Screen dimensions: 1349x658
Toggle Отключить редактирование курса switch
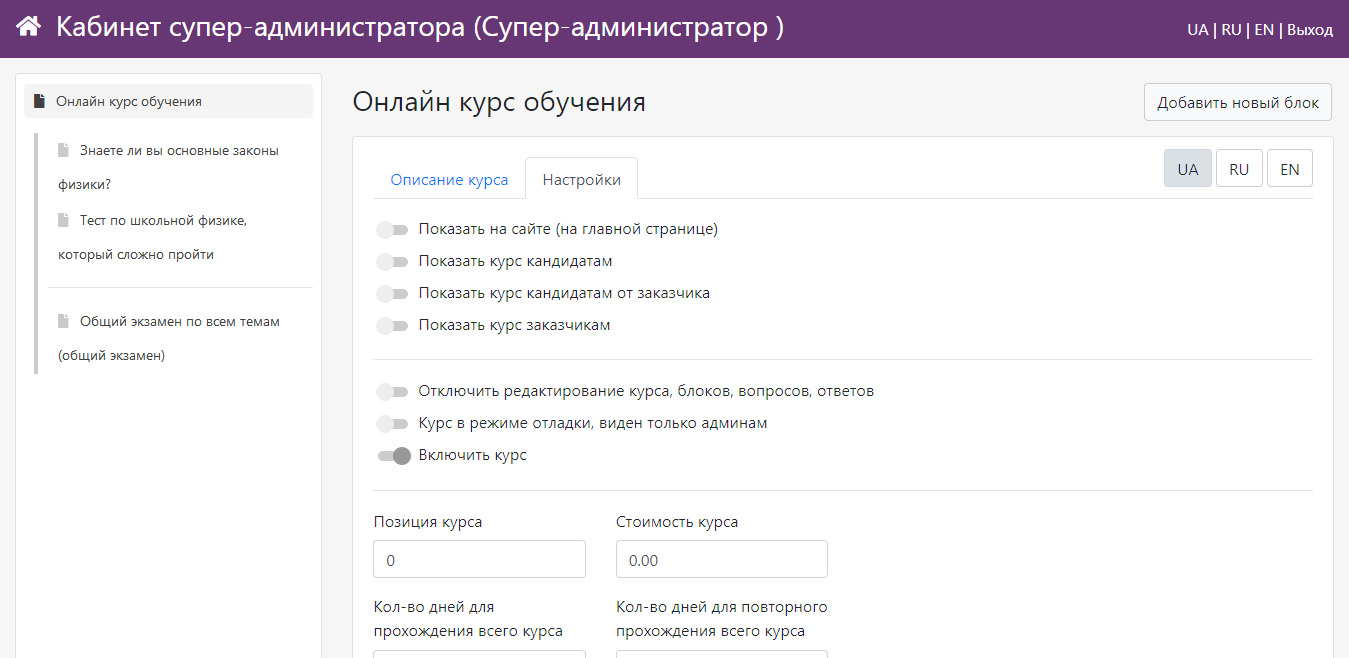392,392
